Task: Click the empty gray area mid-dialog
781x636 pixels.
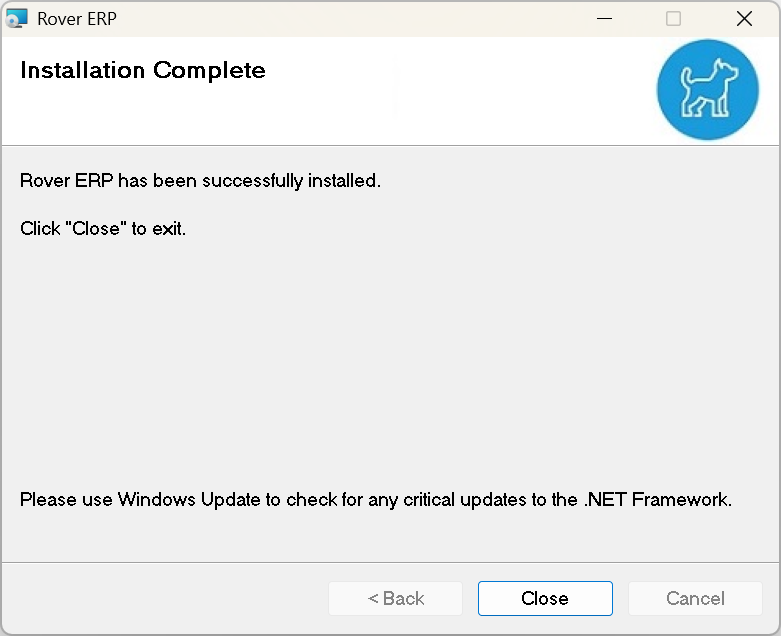Action: point(390,360)
